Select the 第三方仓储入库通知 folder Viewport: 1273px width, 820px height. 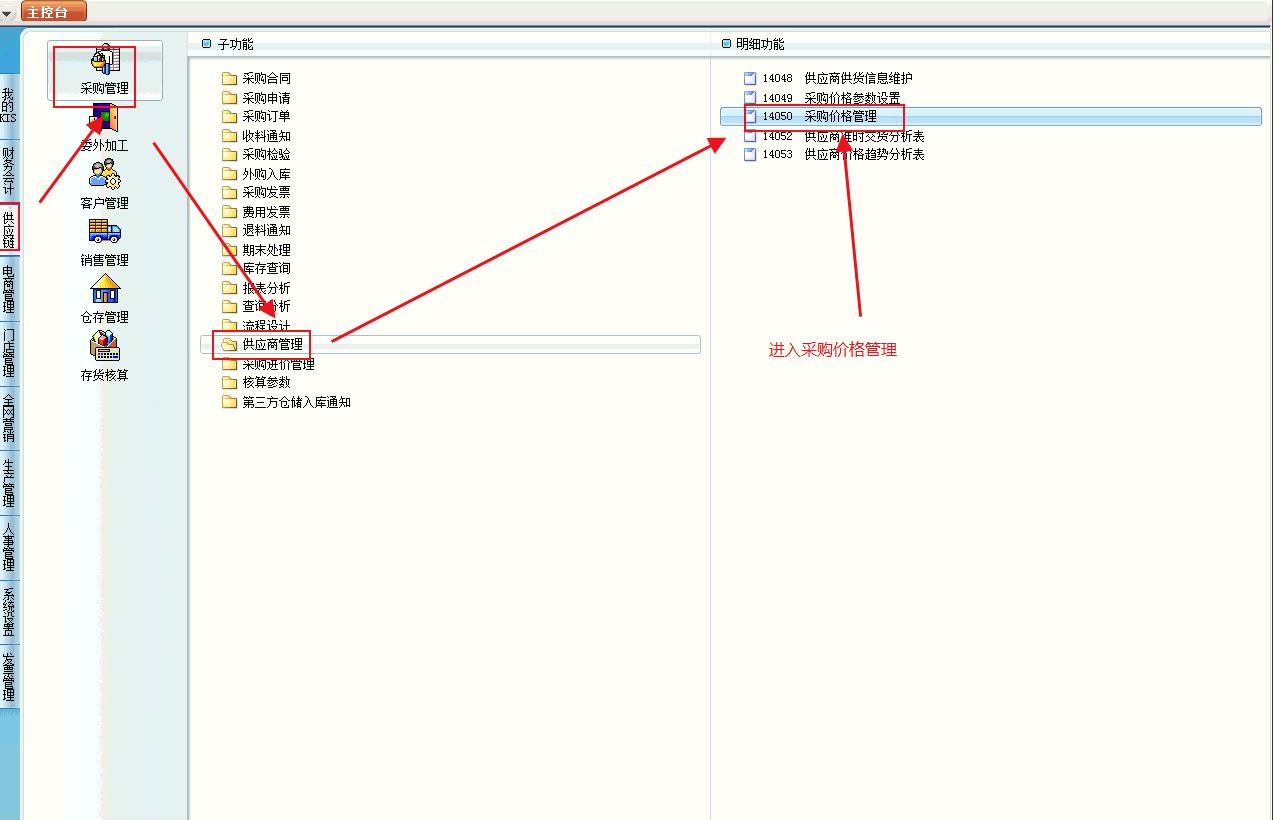point(286,402)
